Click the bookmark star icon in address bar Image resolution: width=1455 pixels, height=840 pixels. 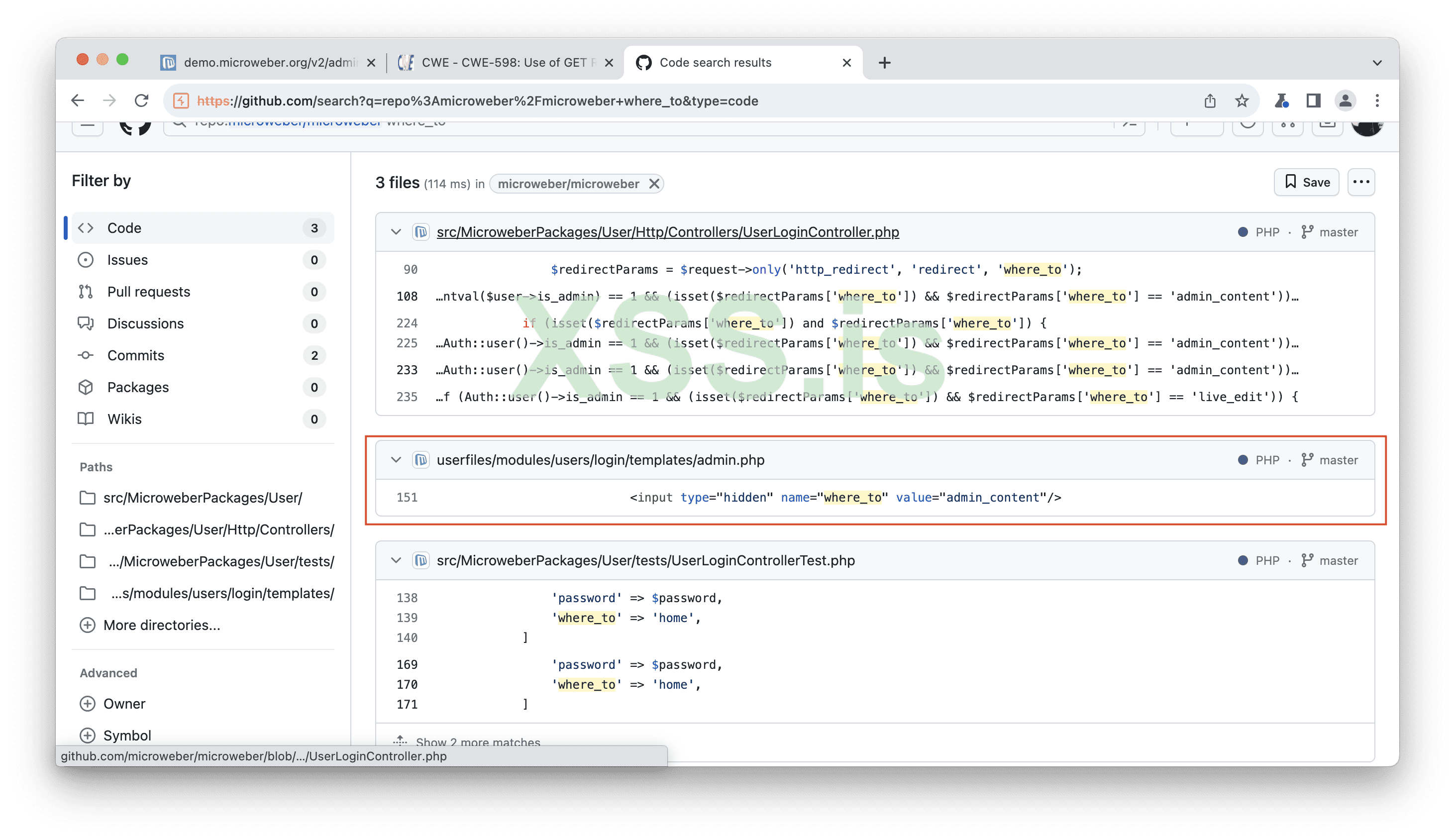[1242, 101]
